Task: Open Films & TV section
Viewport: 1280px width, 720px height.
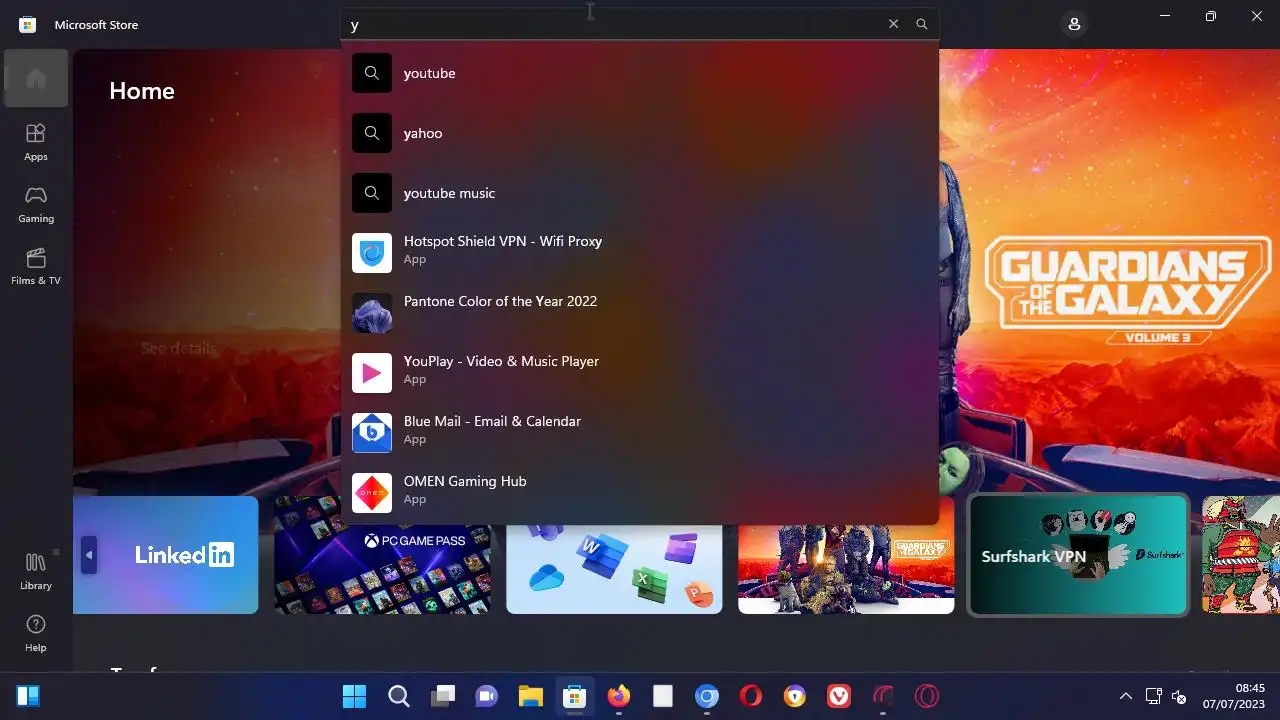Action: [x=36, y=266]
